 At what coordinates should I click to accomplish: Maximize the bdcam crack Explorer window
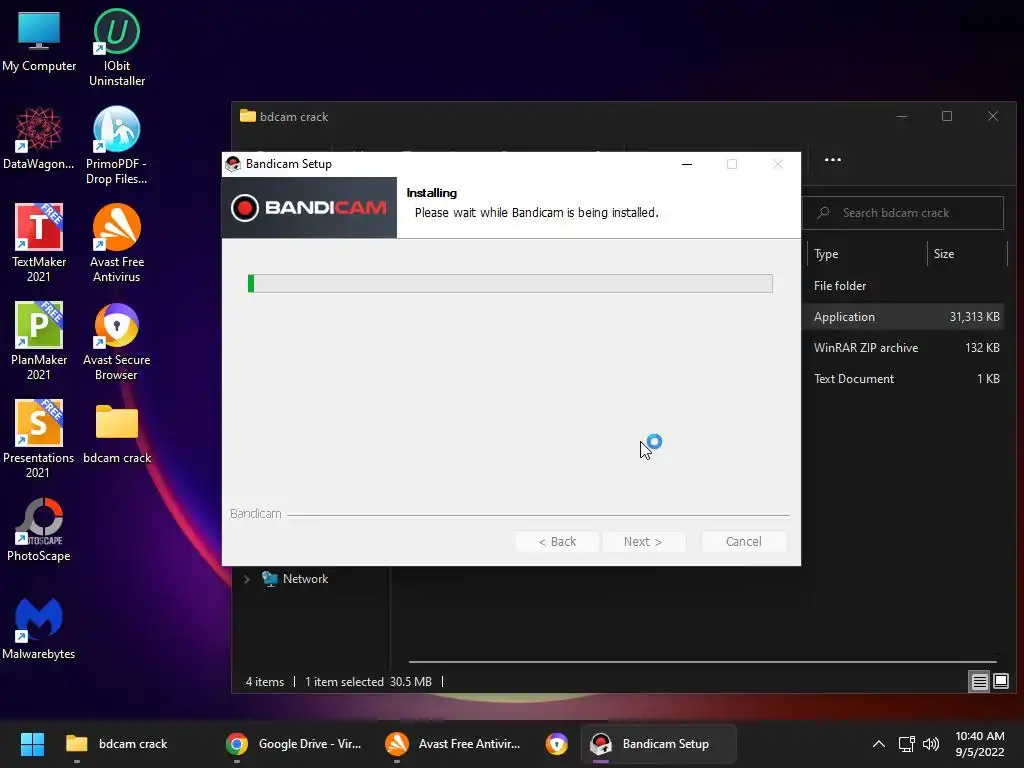pyautogui.click(x=947, y=116)
